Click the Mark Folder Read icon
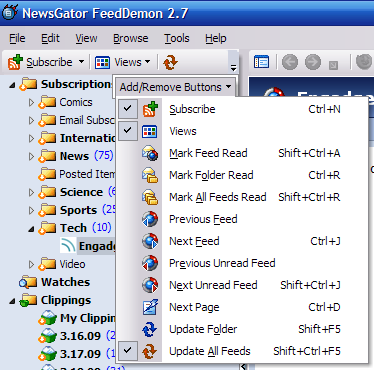Viewport: 374px width, 370px height. point(150,175)
